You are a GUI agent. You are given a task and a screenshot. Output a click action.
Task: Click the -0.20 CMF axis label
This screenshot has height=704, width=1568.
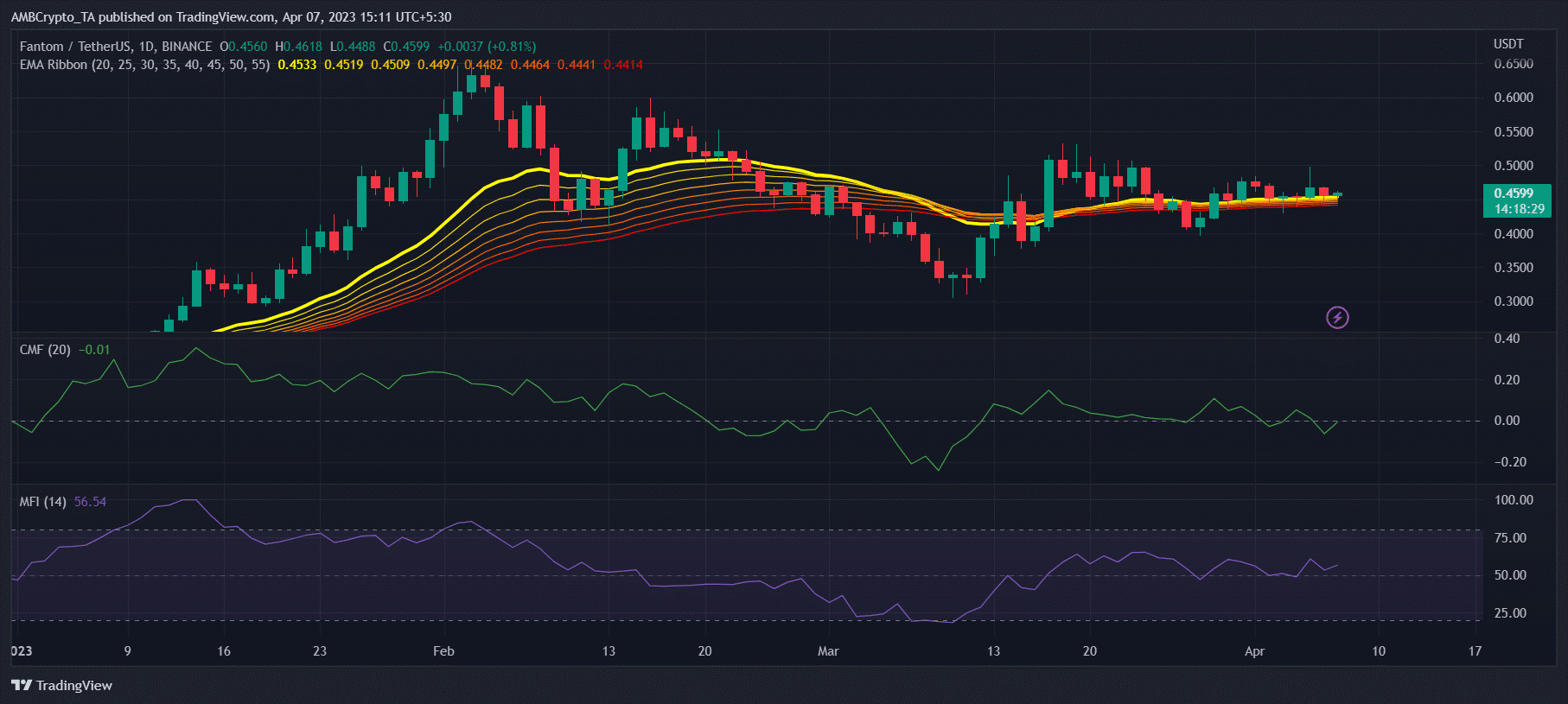[x=1510, y=462]
